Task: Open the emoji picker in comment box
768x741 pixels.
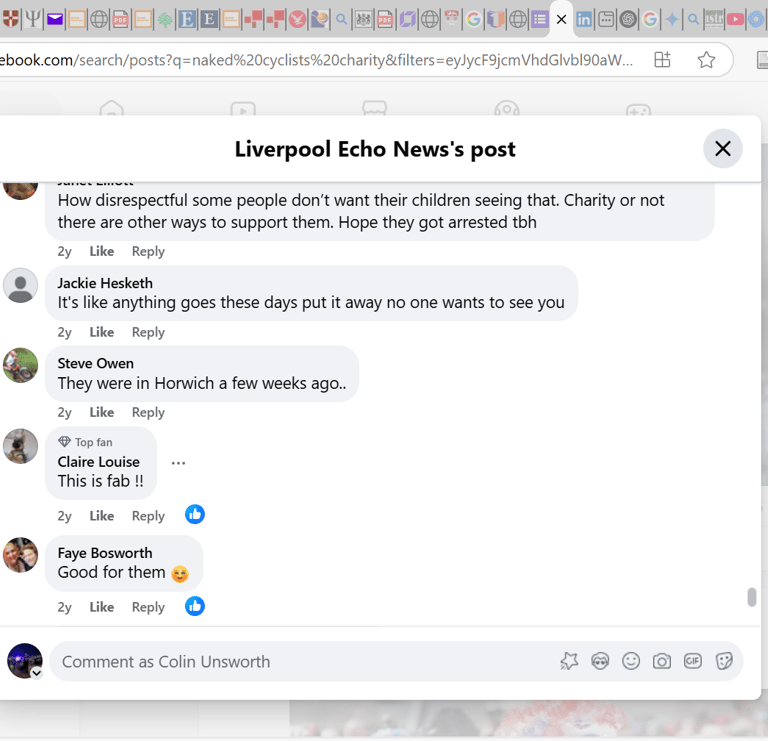Action: point(631,661)
